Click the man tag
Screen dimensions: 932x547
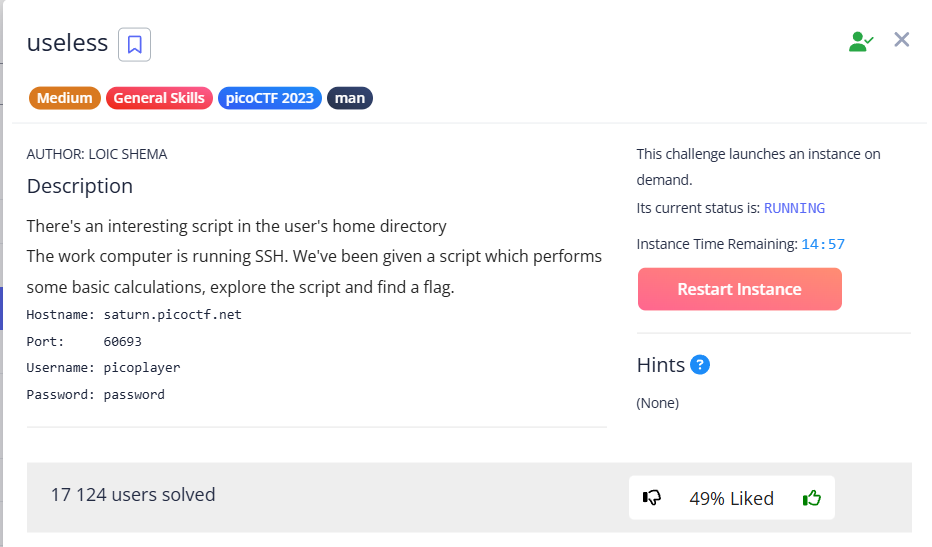pyautogui.click(x=350, y=98)
